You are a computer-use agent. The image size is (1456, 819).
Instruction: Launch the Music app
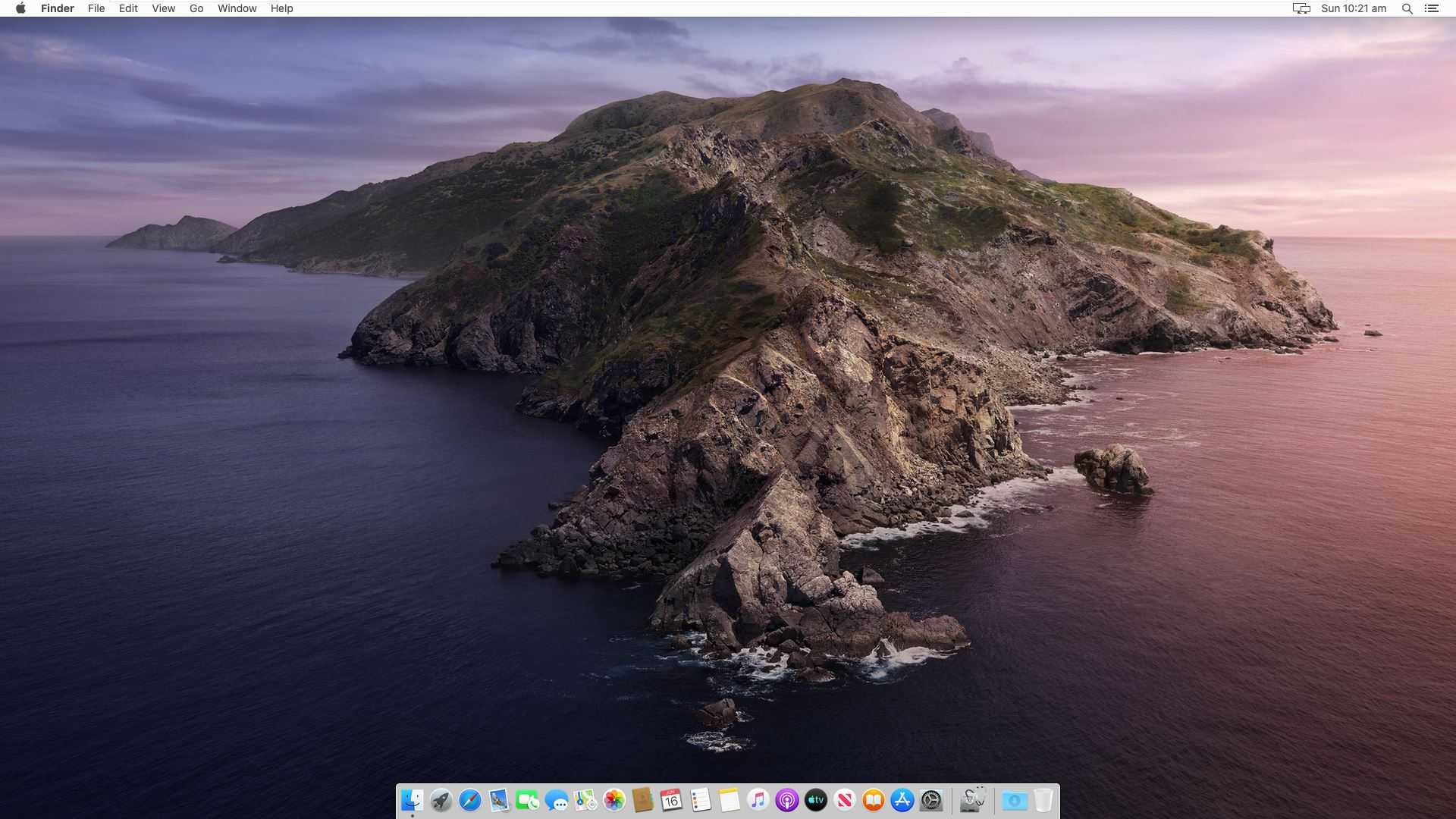(x=758, y=800)
